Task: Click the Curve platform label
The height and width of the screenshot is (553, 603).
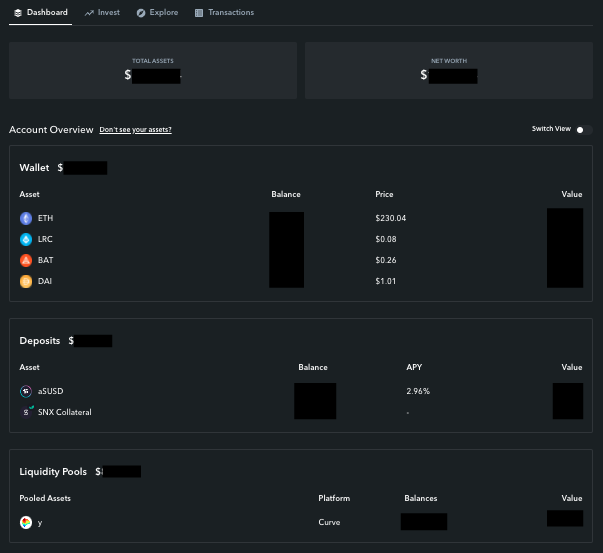Action: pos(329,522)
